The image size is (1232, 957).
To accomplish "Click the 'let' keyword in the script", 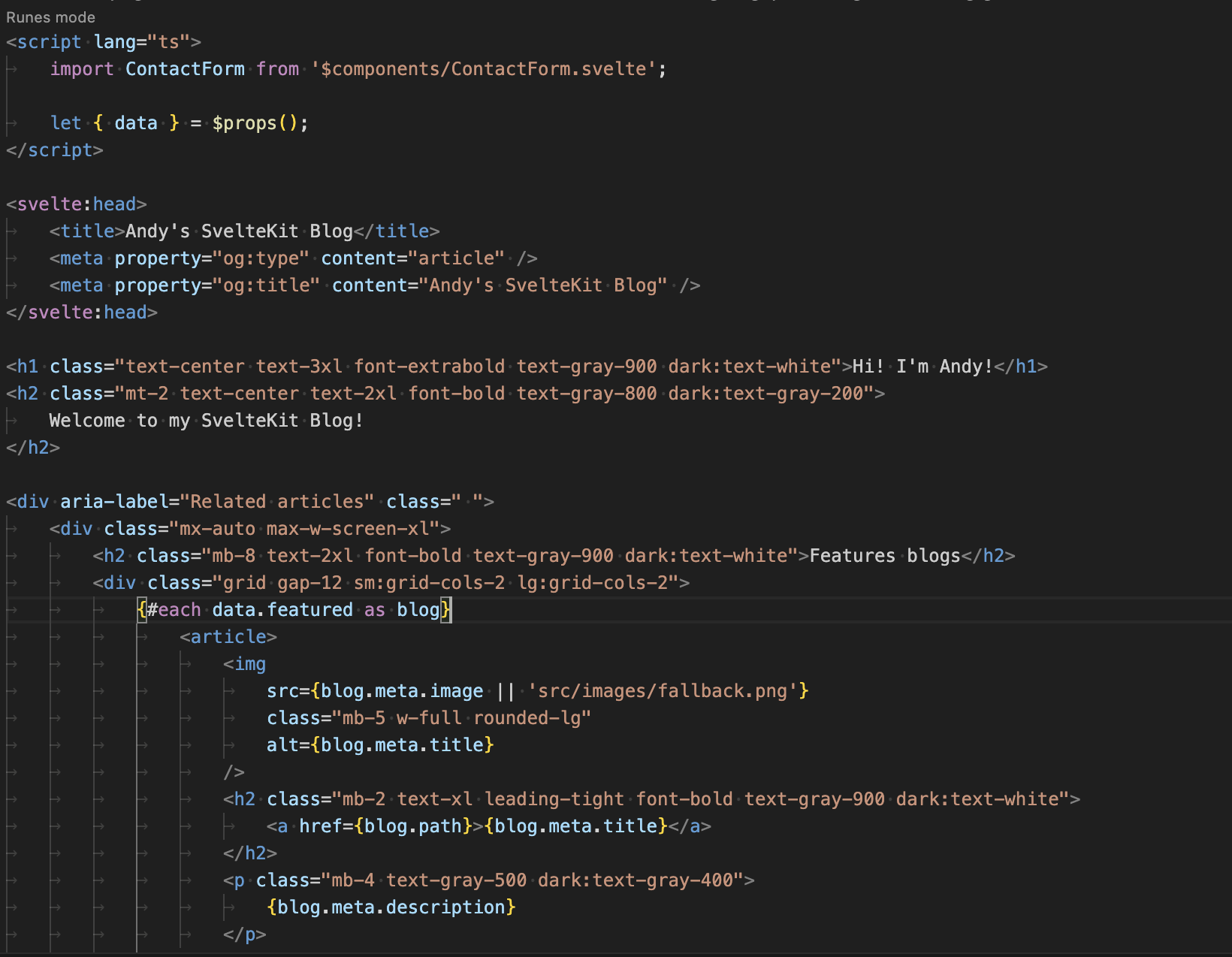I will 65,123.
